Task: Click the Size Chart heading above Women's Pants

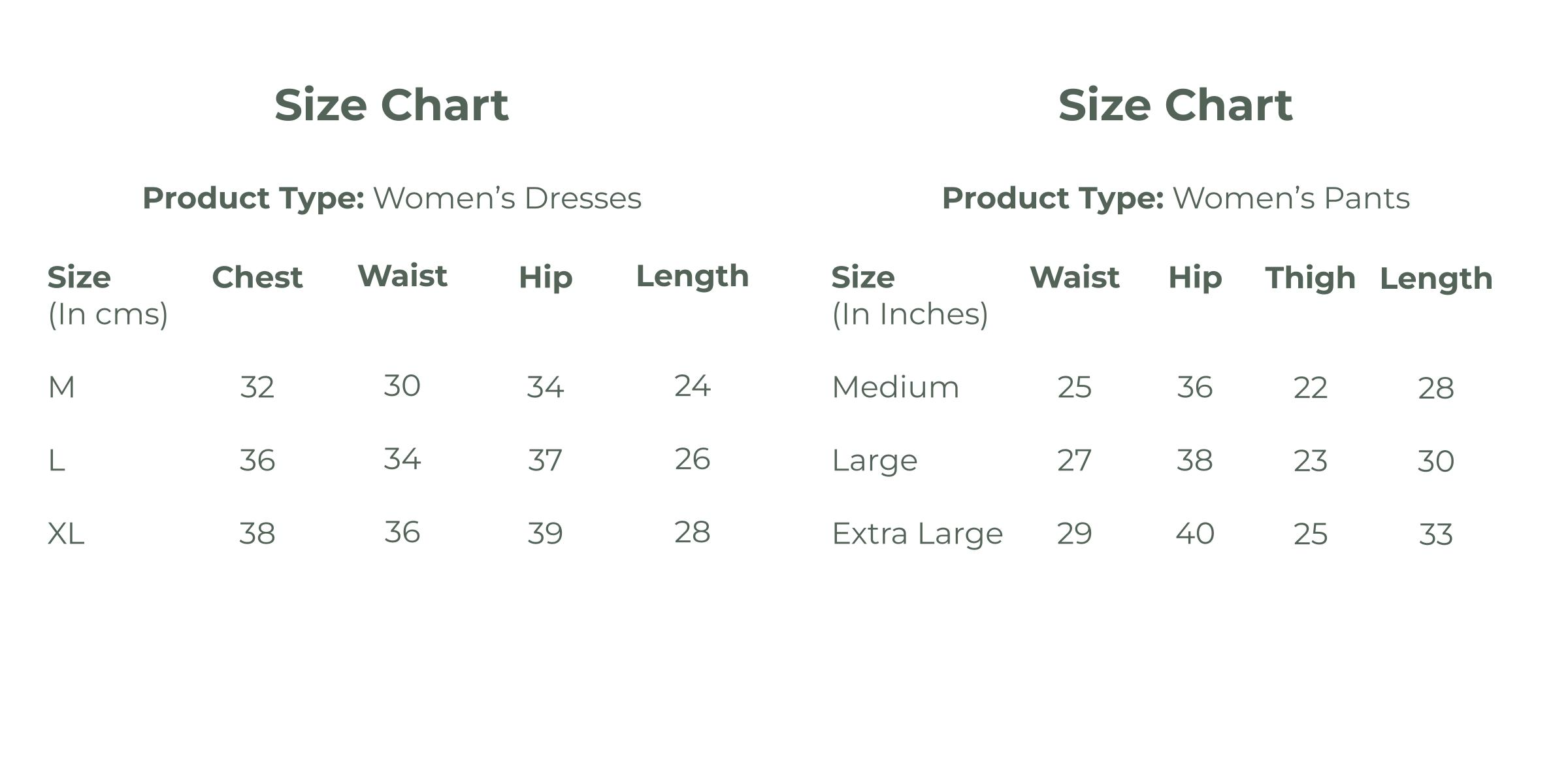Action: (1175, 105)
